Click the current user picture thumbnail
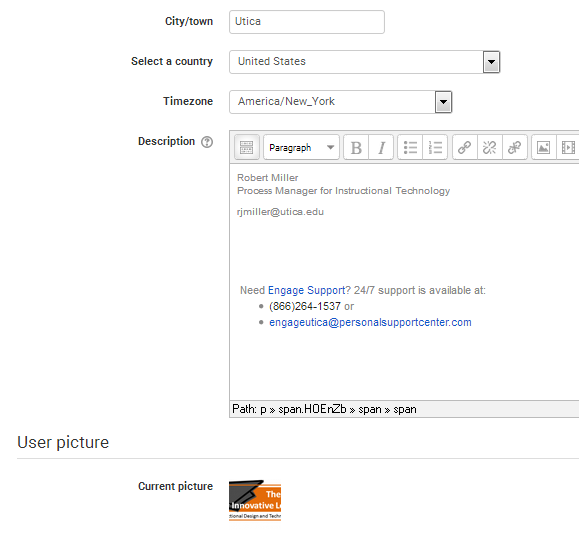This screenshot has width=579, height=541. [255, 500]
